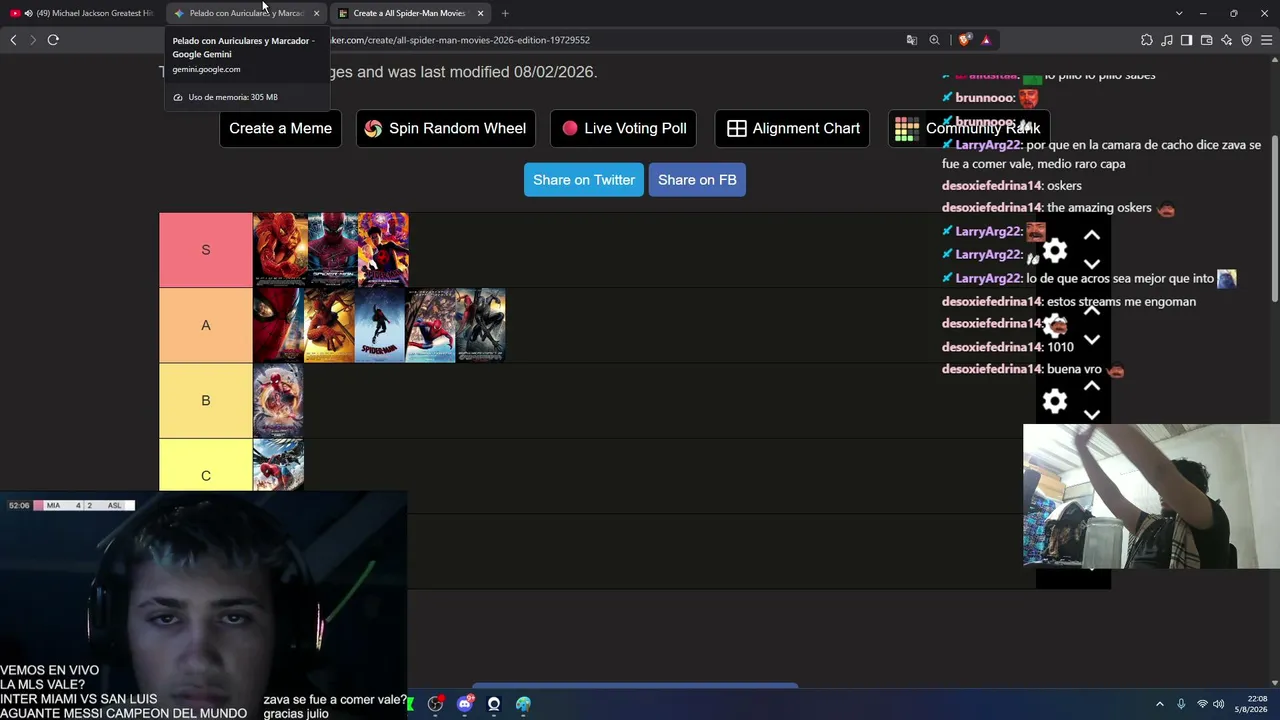This screenshot has height=720, width=1280.
Task: Start a Live Voting Poll
Action: 624,128
